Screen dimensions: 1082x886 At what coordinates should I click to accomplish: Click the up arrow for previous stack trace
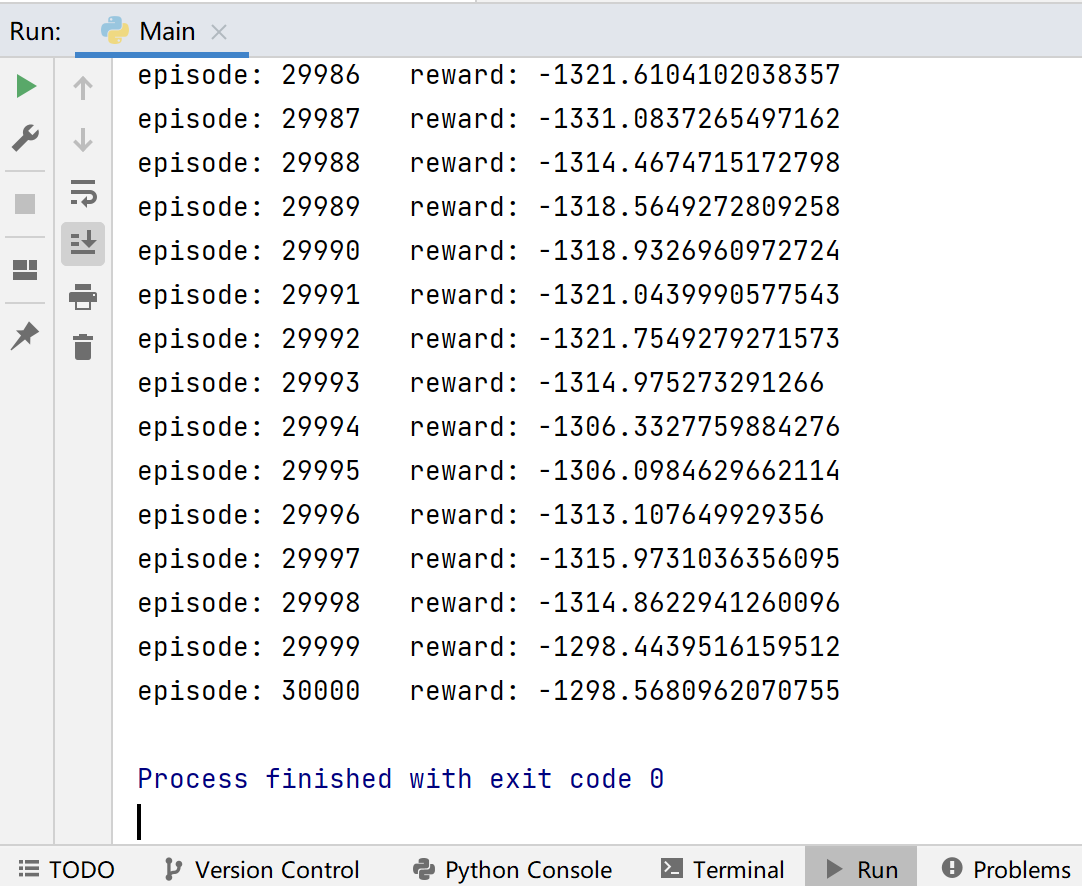(x=83, y=88)
